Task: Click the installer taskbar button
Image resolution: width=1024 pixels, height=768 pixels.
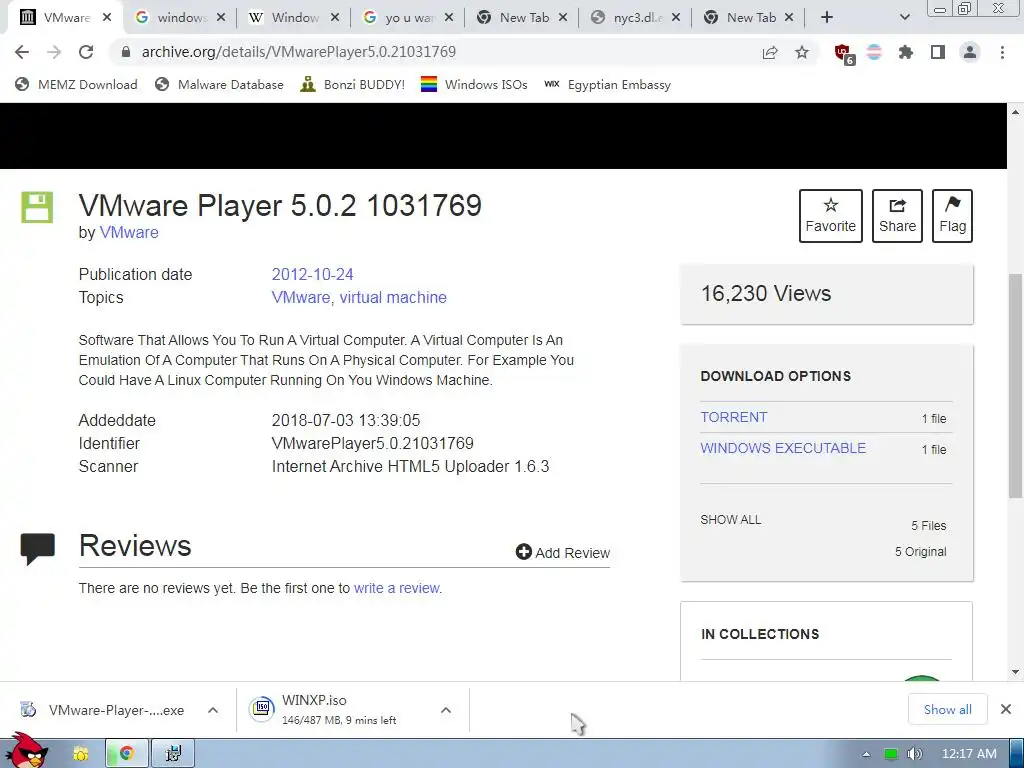Action: 173,754
